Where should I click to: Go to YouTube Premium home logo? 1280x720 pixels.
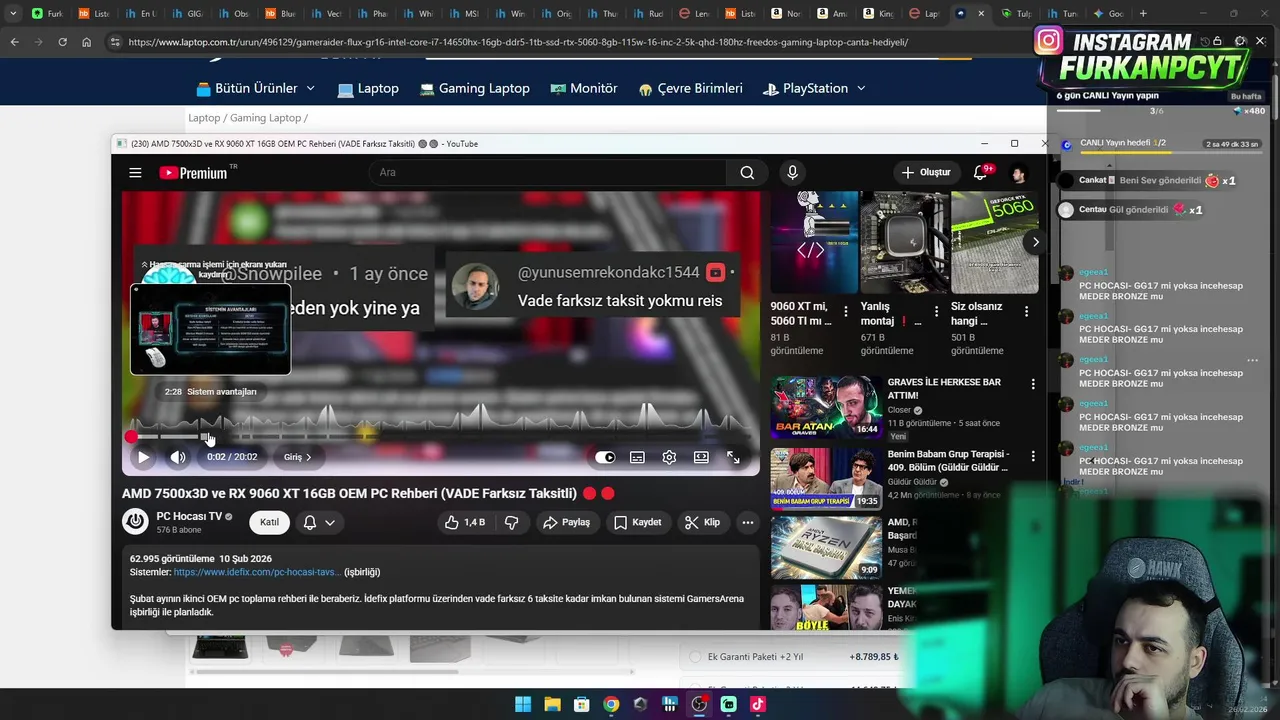194,173
